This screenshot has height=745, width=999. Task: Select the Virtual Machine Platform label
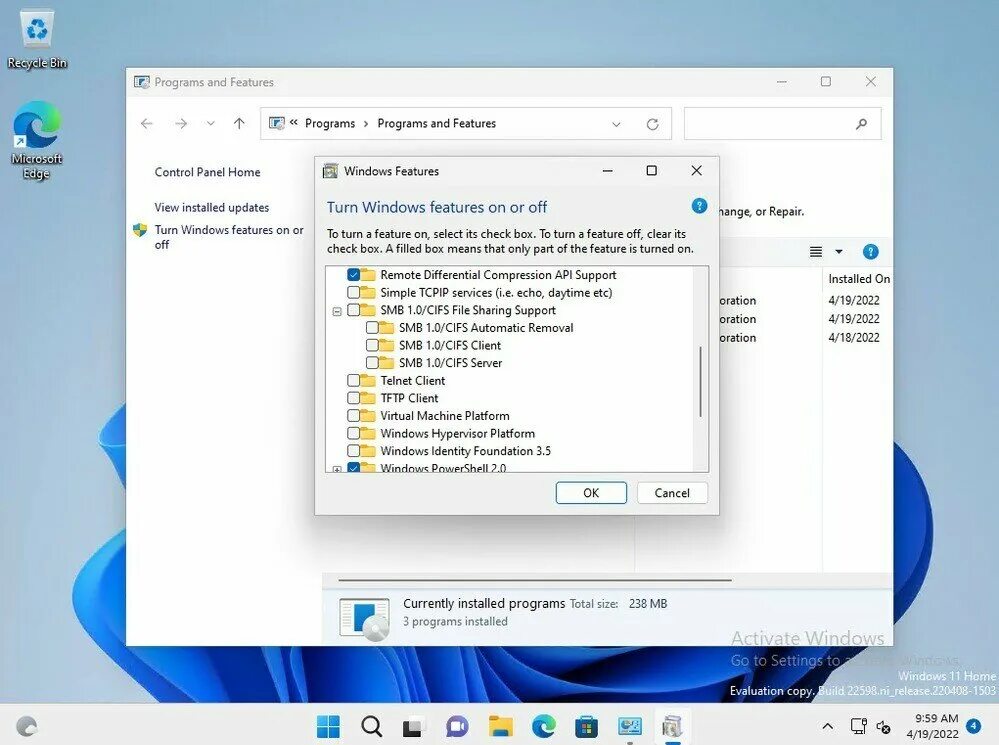(x=445, y=416)
